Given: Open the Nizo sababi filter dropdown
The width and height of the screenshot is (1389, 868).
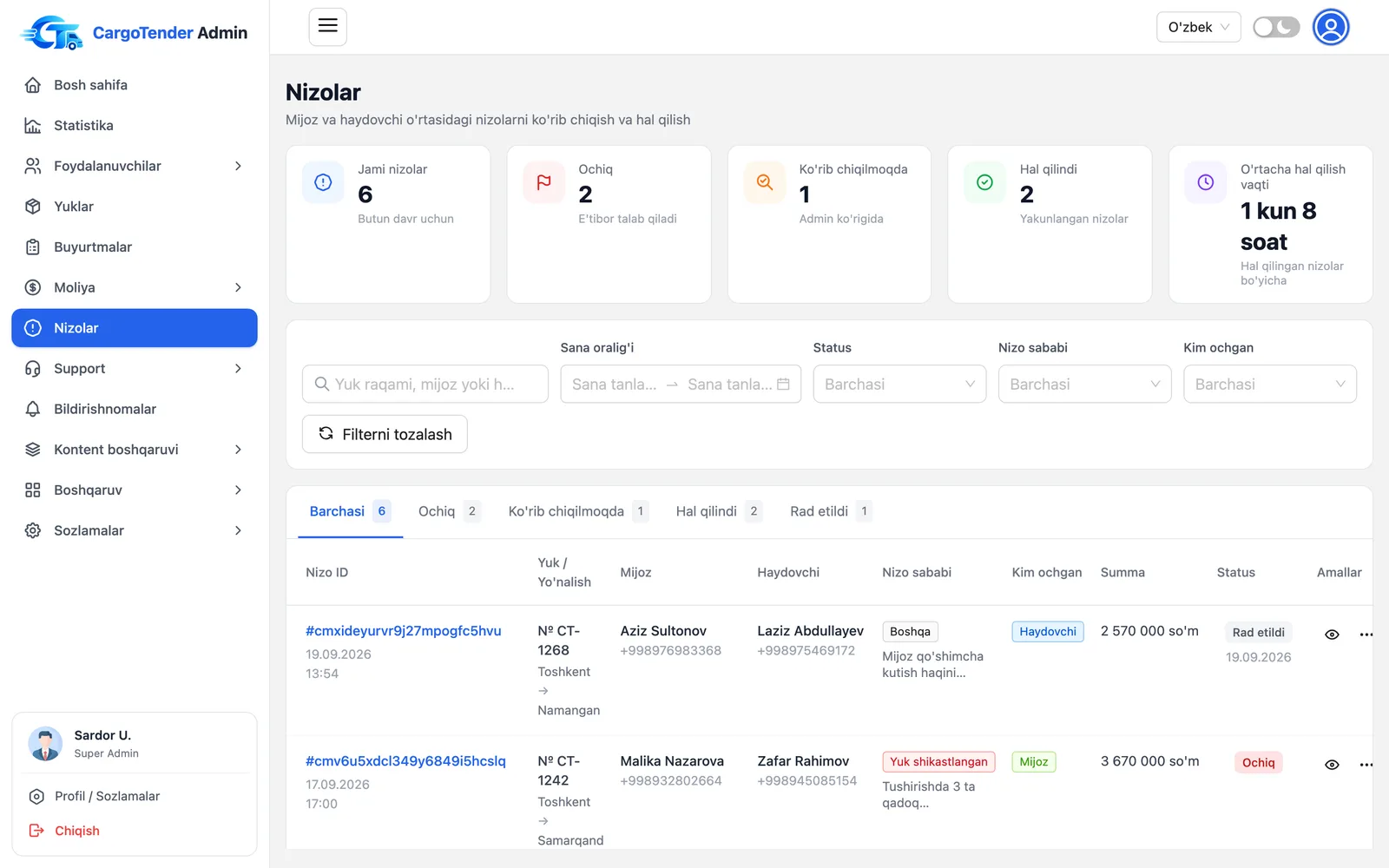Looking at the screenshot, I should pos(1084,384).
